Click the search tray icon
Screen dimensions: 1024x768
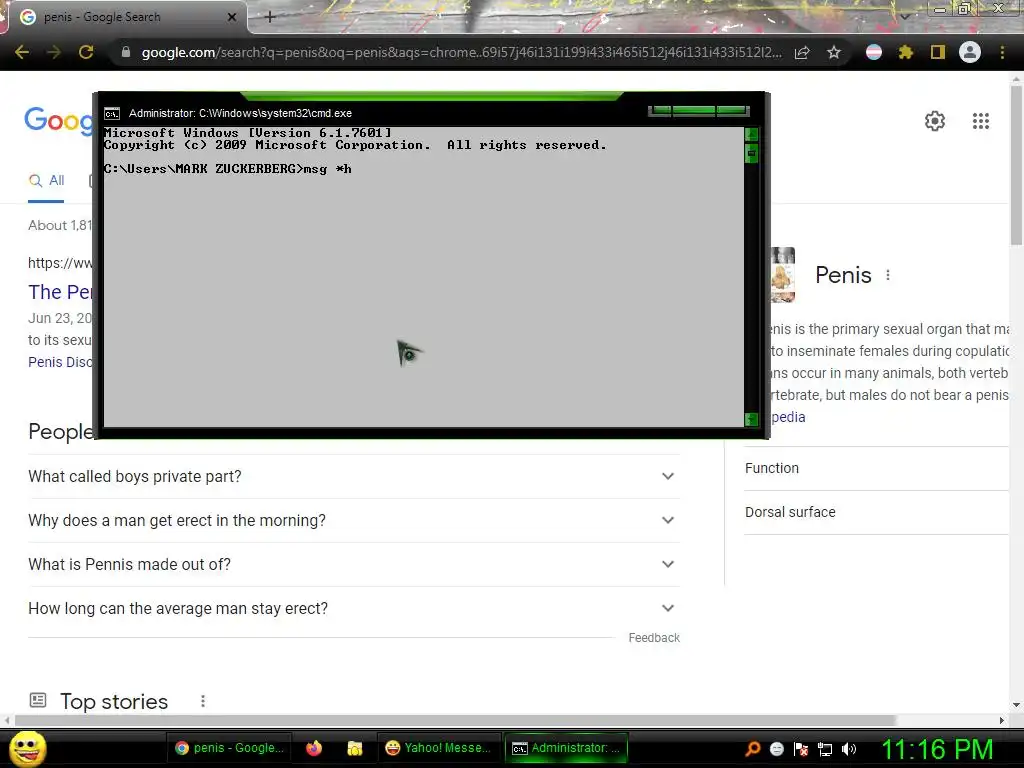[x=753, y=749]
